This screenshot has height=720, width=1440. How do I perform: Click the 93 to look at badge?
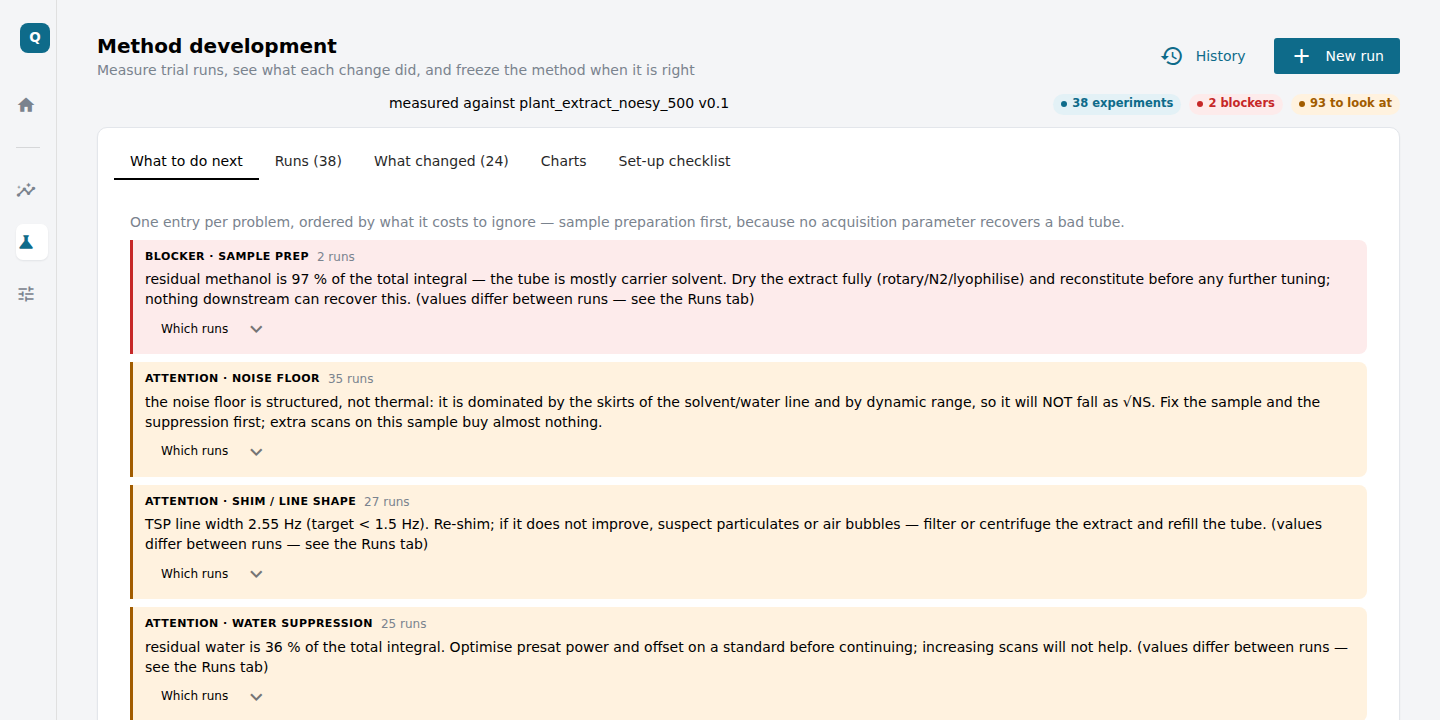[x=1345, y=103]
